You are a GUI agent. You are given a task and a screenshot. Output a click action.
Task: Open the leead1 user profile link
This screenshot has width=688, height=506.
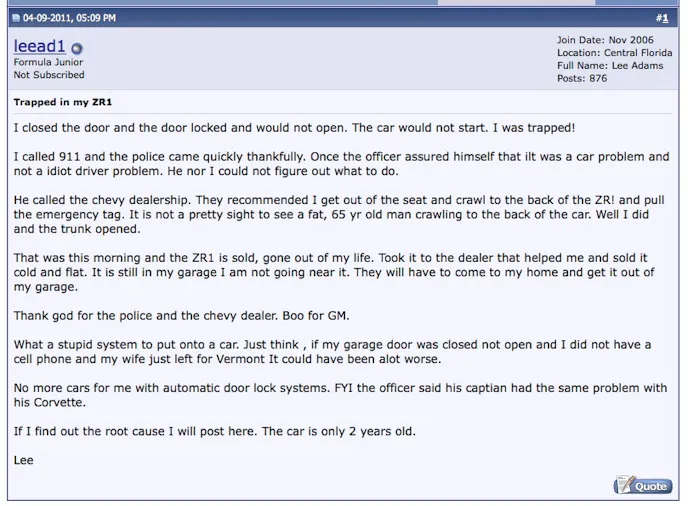click(x=39, y=46)
